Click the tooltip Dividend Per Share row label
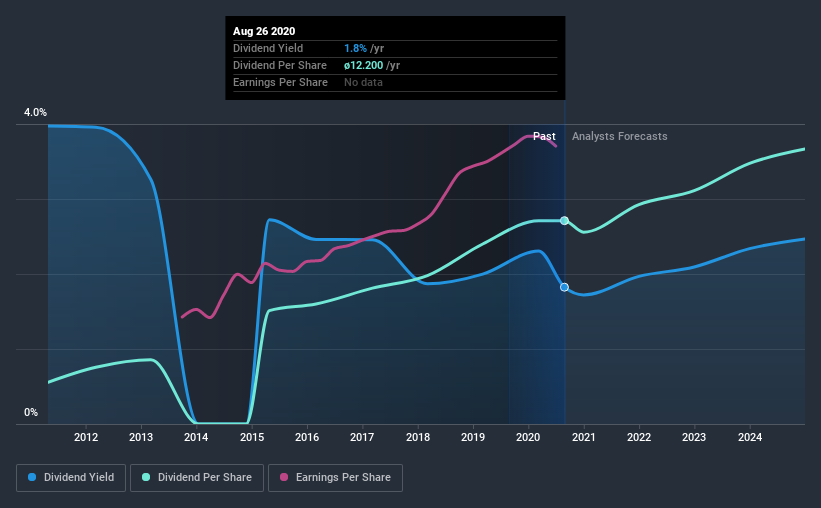 click(280, 65)
